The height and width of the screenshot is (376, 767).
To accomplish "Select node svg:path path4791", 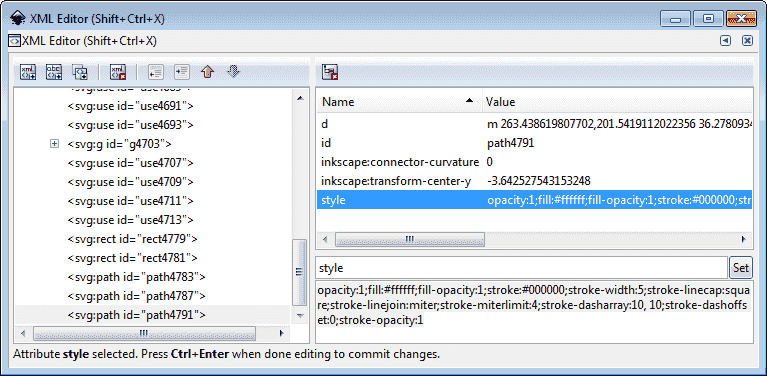I will tap(136, 315).
